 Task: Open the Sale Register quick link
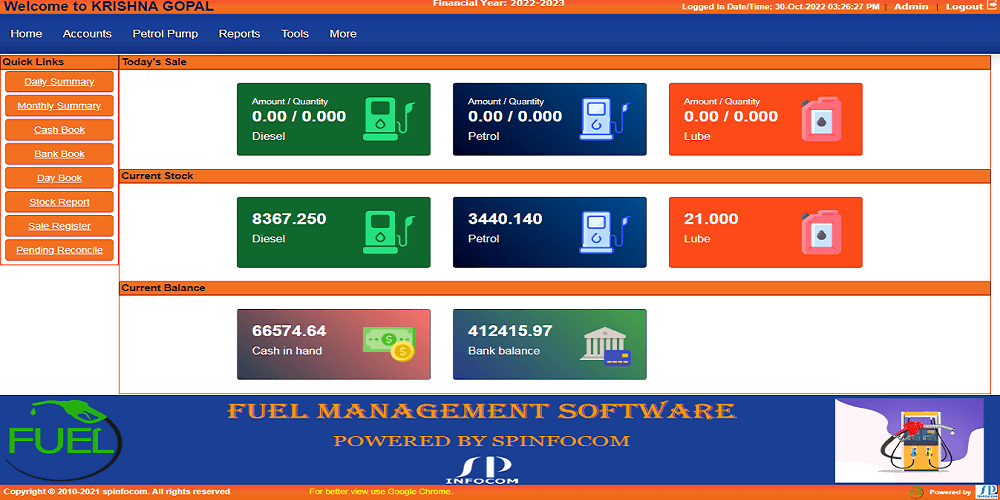59,226
